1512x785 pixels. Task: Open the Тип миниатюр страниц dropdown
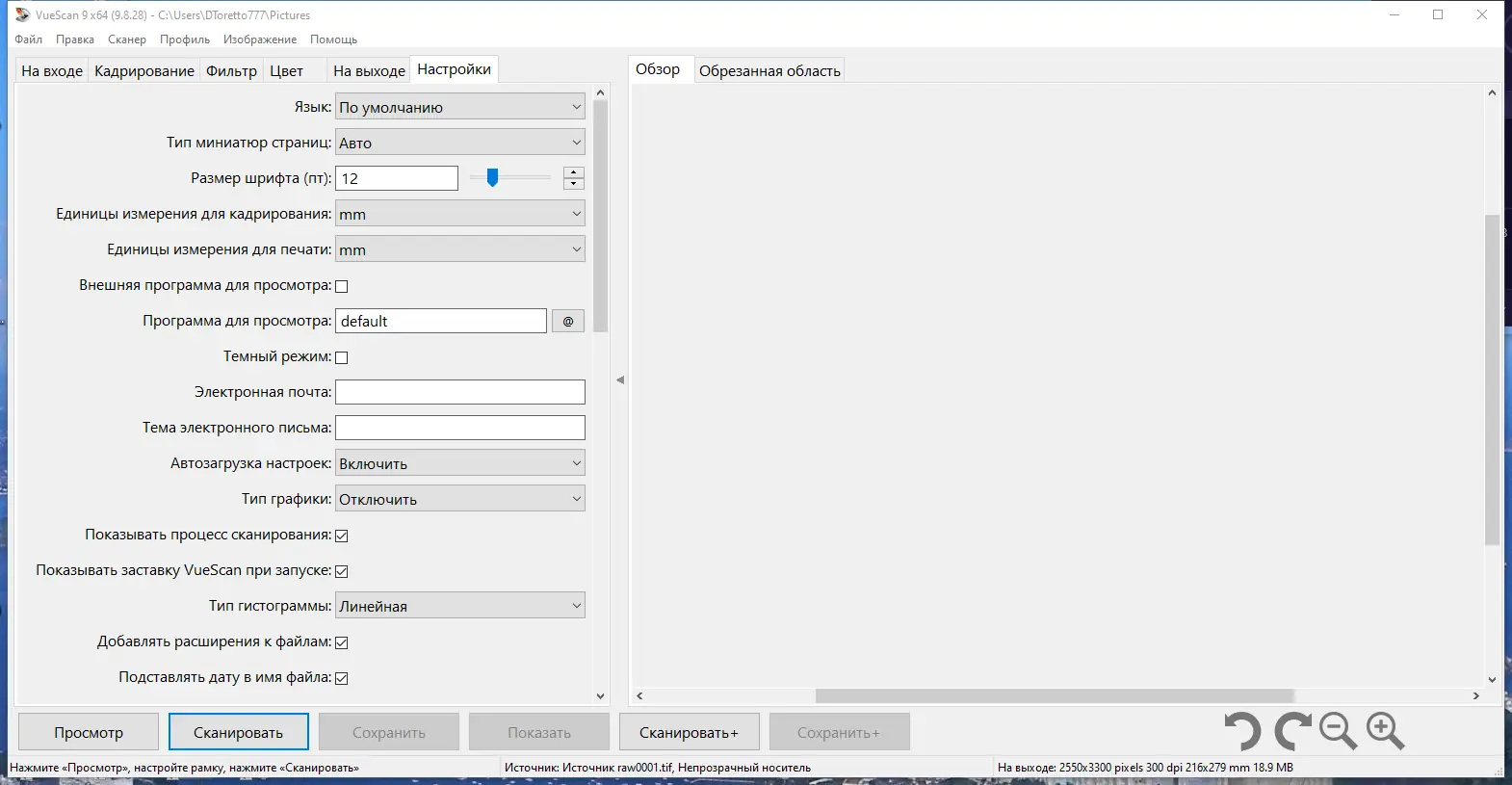click(x=460, y=143)
